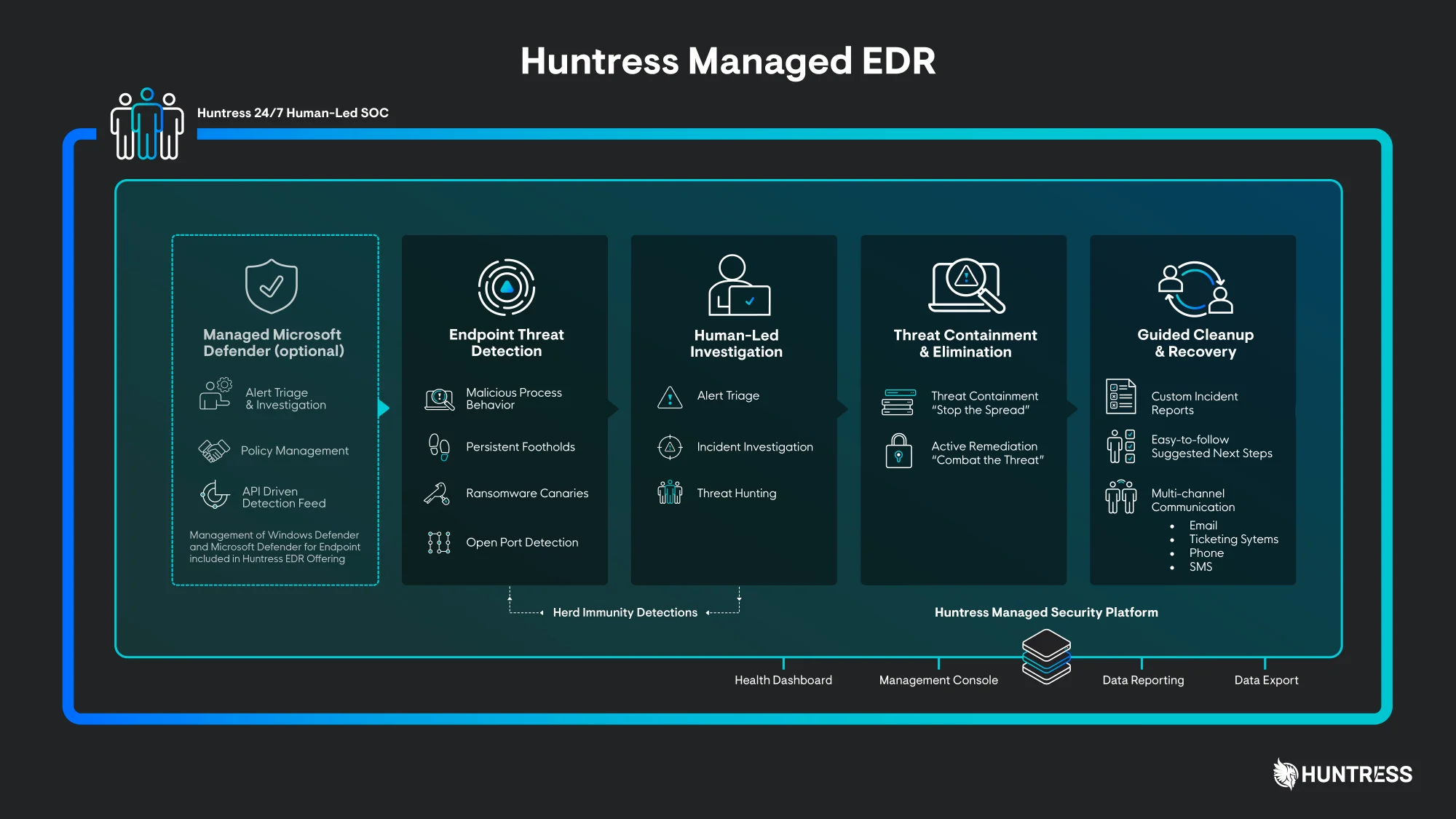The width and height of the screenshot is (1456, 819).
Task: Click the Huntress logo in the corner
Action: [1343, 774]
